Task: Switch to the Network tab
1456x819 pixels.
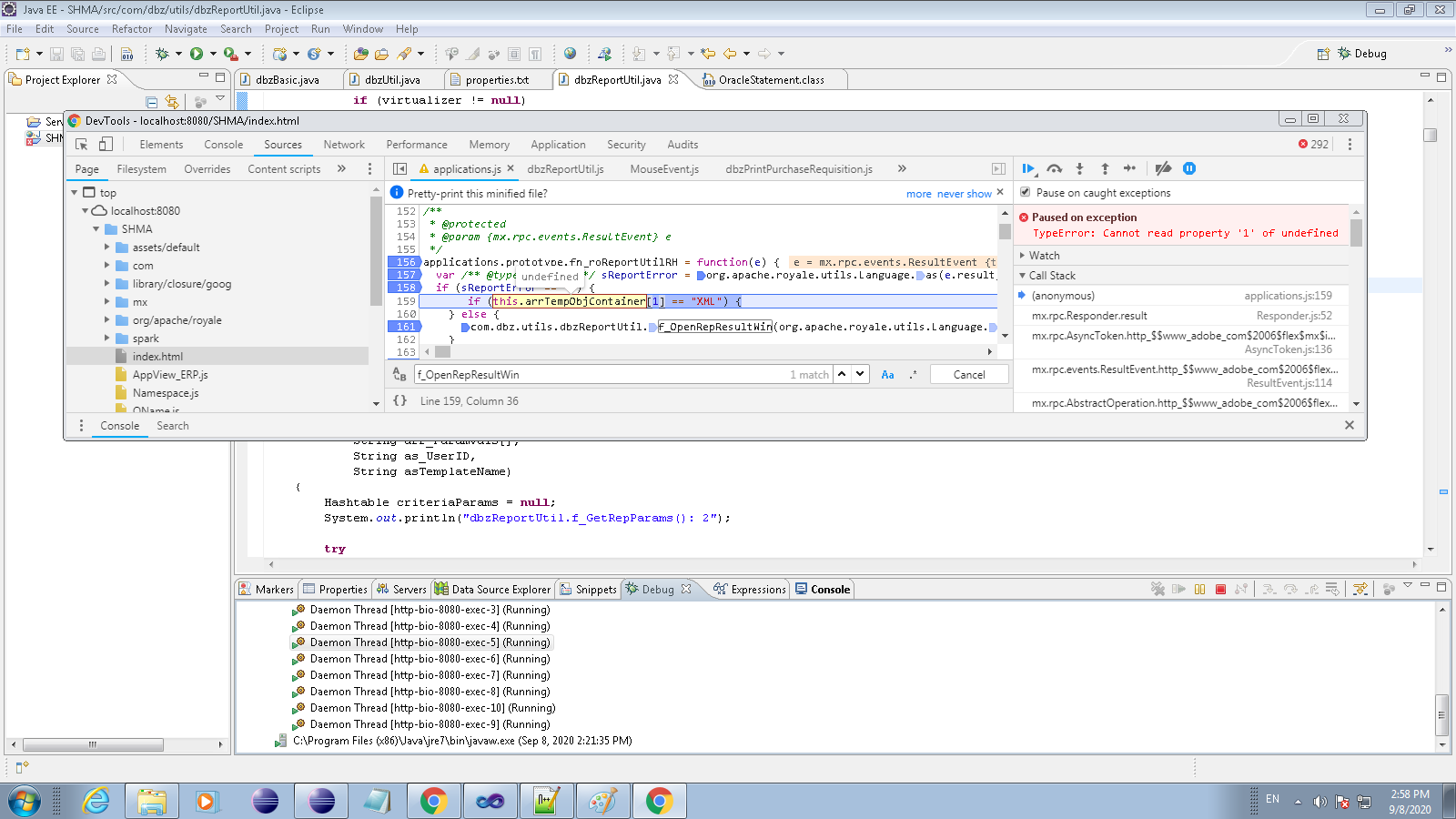Action: tap(344, 145)
